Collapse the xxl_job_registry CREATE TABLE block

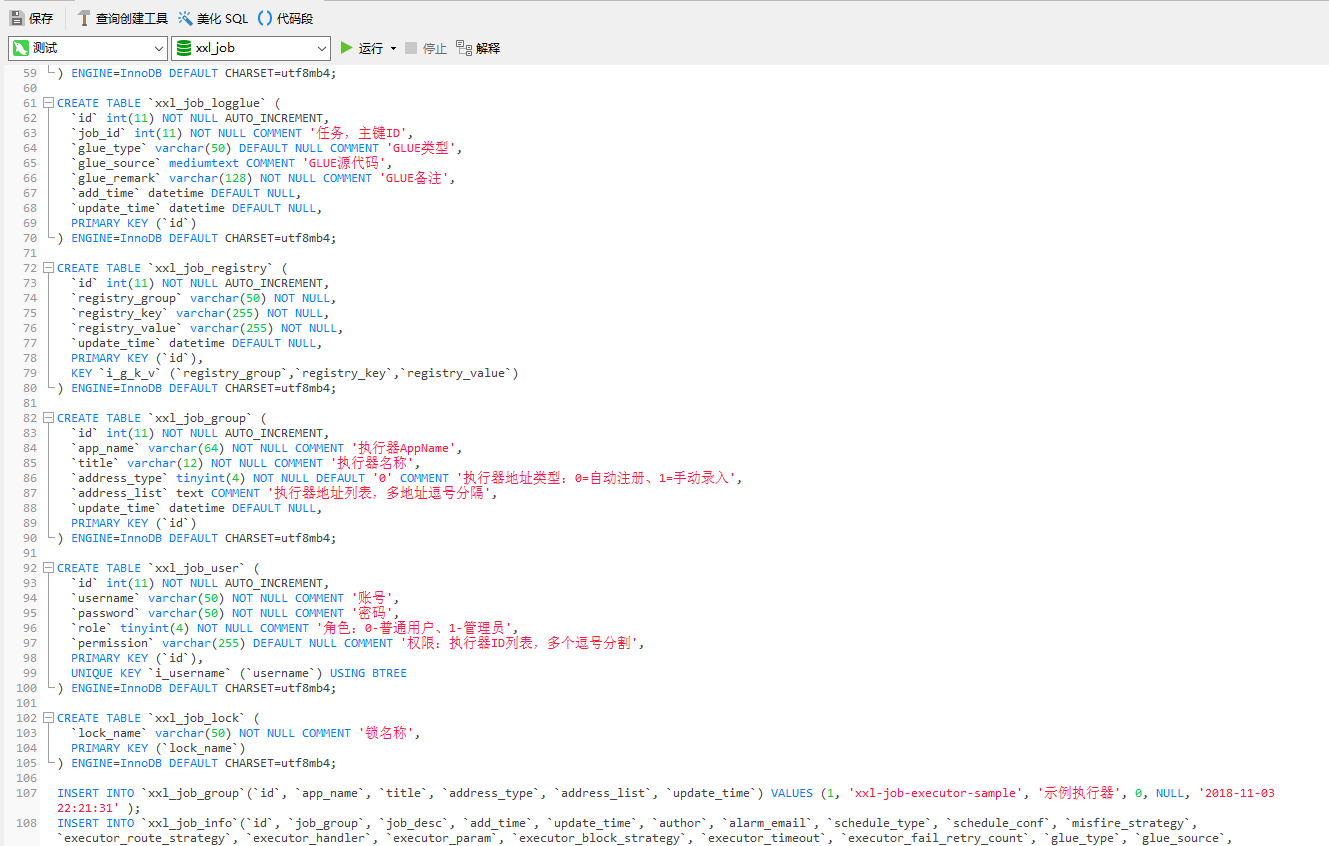click(47, 268)
